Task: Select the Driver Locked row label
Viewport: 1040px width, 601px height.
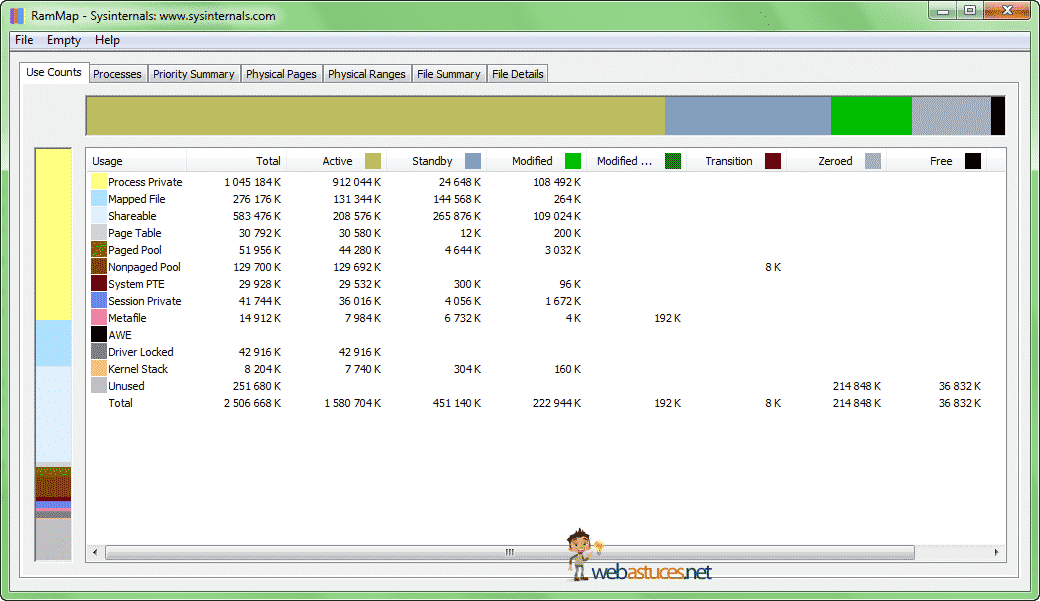Action: 141,352
